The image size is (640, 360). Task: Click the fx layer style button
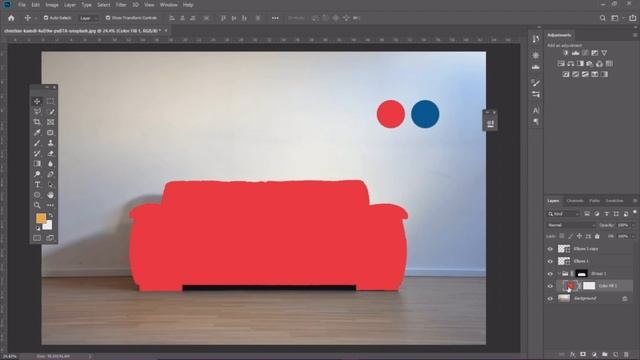coord(572,355)
